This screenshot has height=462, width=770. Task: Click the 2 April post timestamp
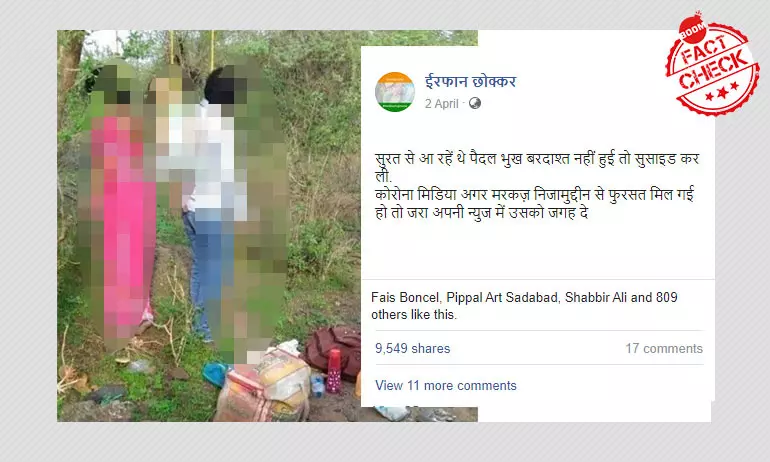pos(441,104)
